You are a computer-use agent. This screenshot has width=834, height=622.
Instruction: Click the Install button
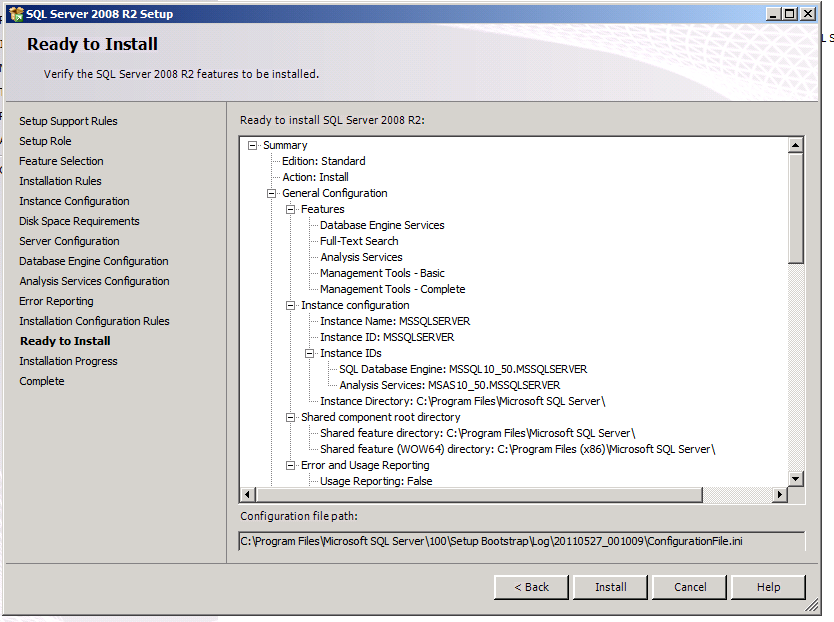pos(610,587)
